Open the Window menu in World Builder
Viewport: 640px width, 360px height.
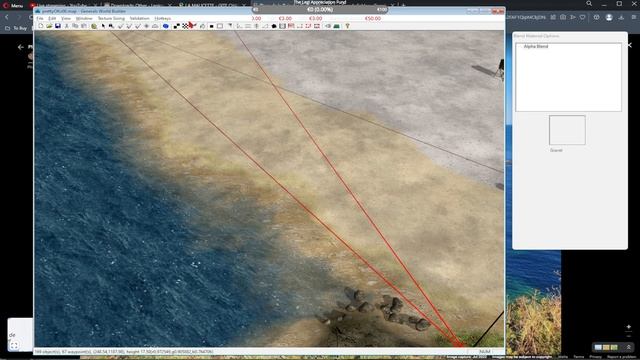[84, 18]
